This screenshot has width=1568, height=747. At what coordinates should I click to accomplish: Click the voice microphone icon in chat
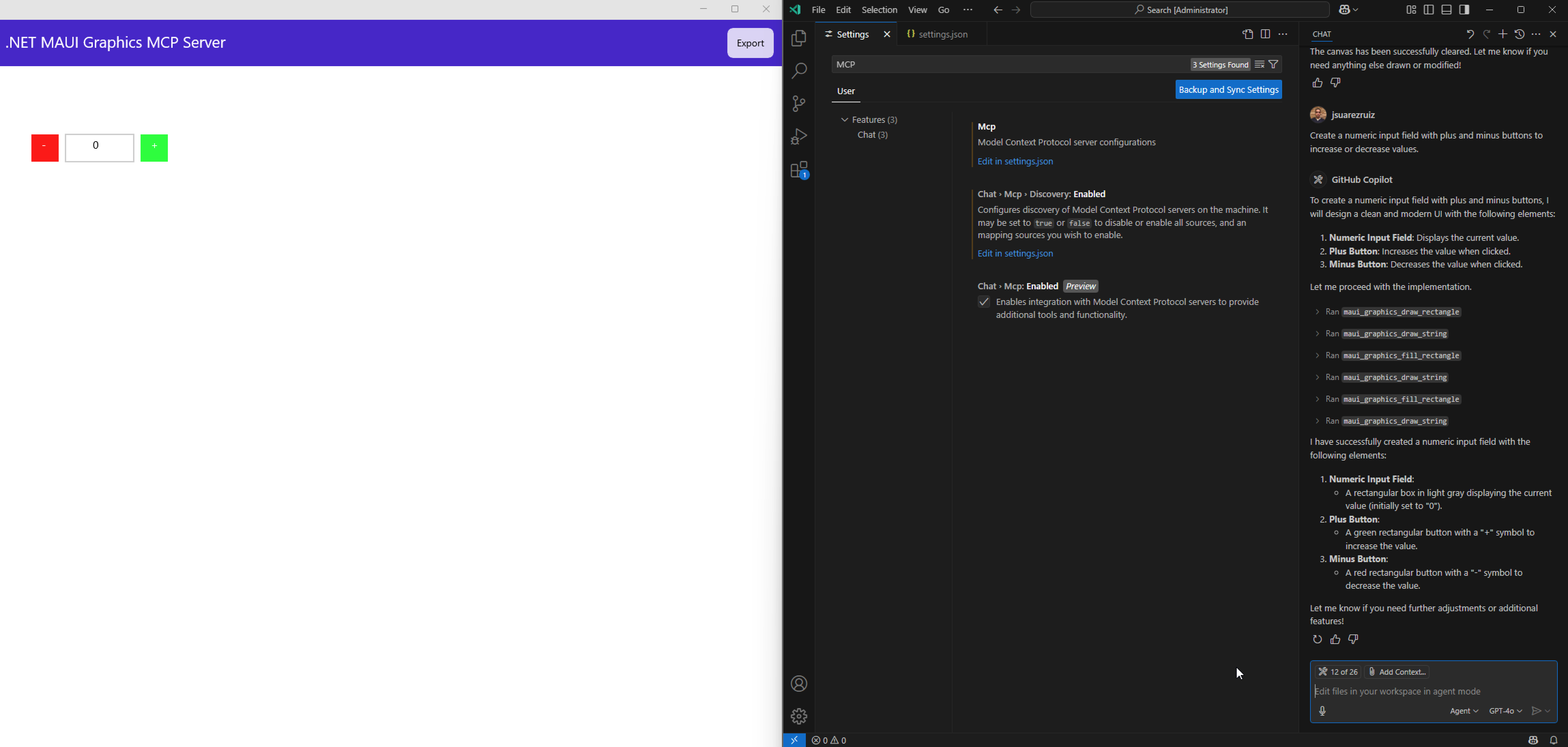click(x=1322, y=711)
